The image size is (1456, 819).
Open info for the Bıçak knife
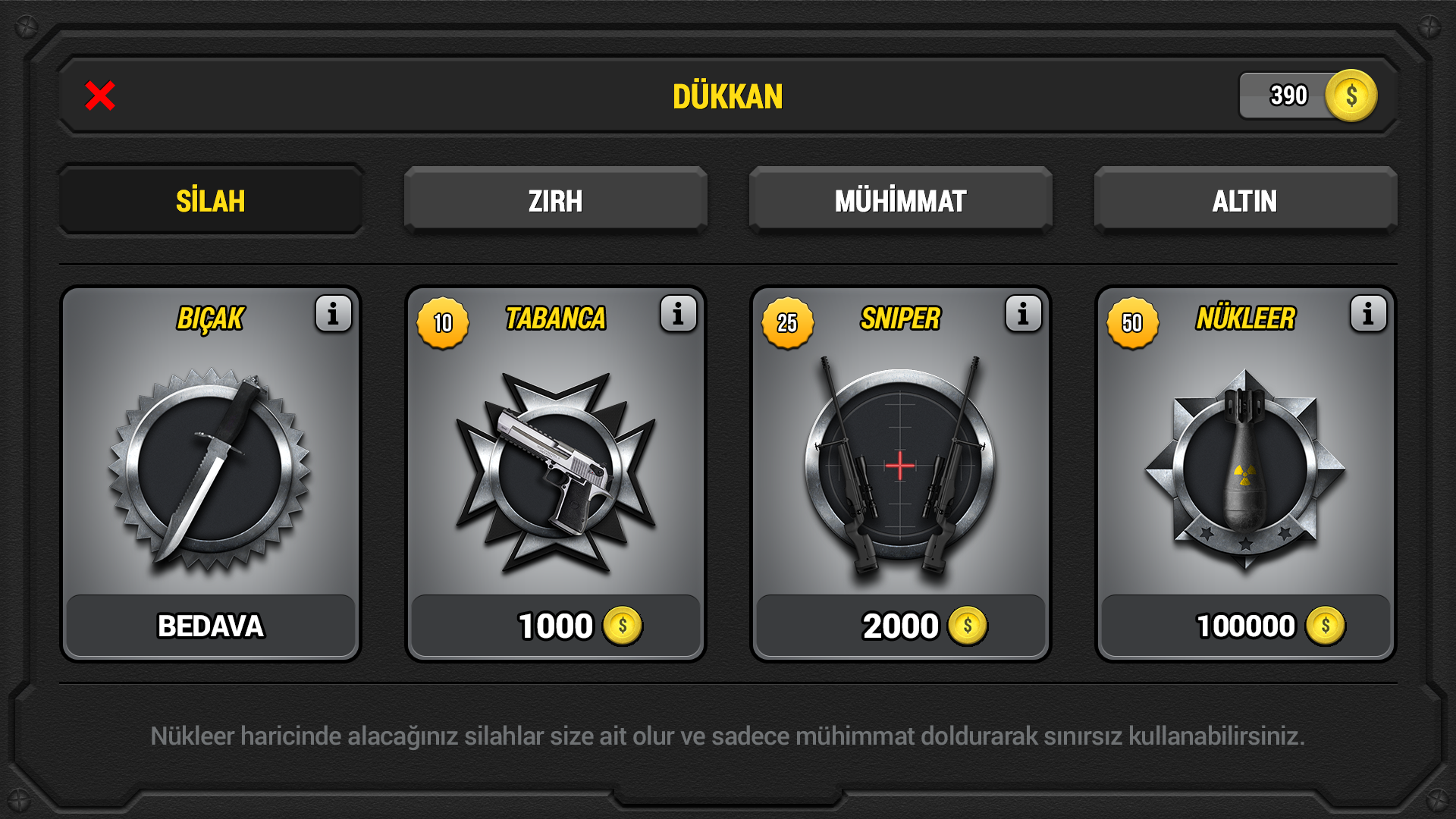334,314
